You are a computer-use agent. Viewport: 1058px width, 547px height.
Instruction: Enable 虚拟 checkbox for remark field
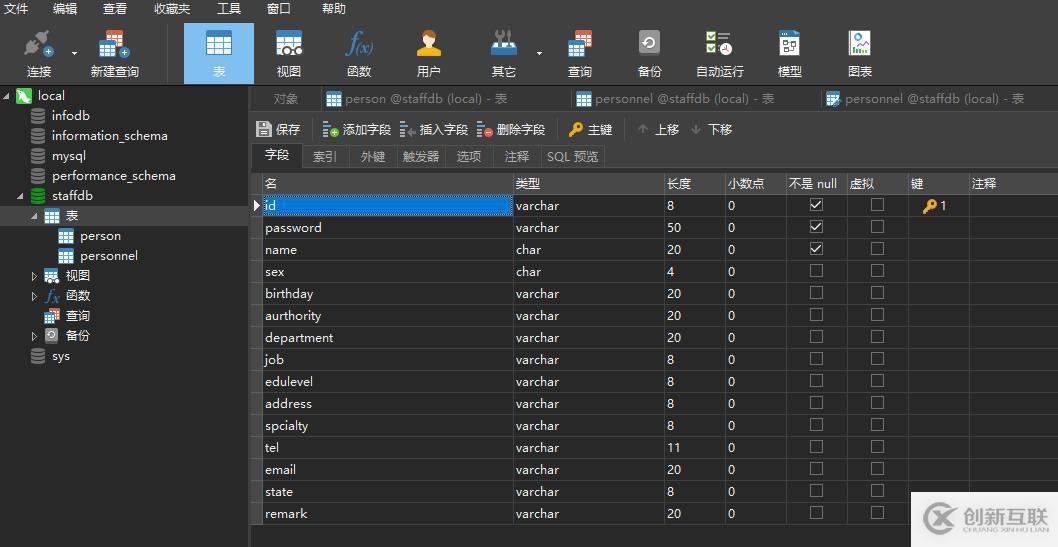pos(877,513)
